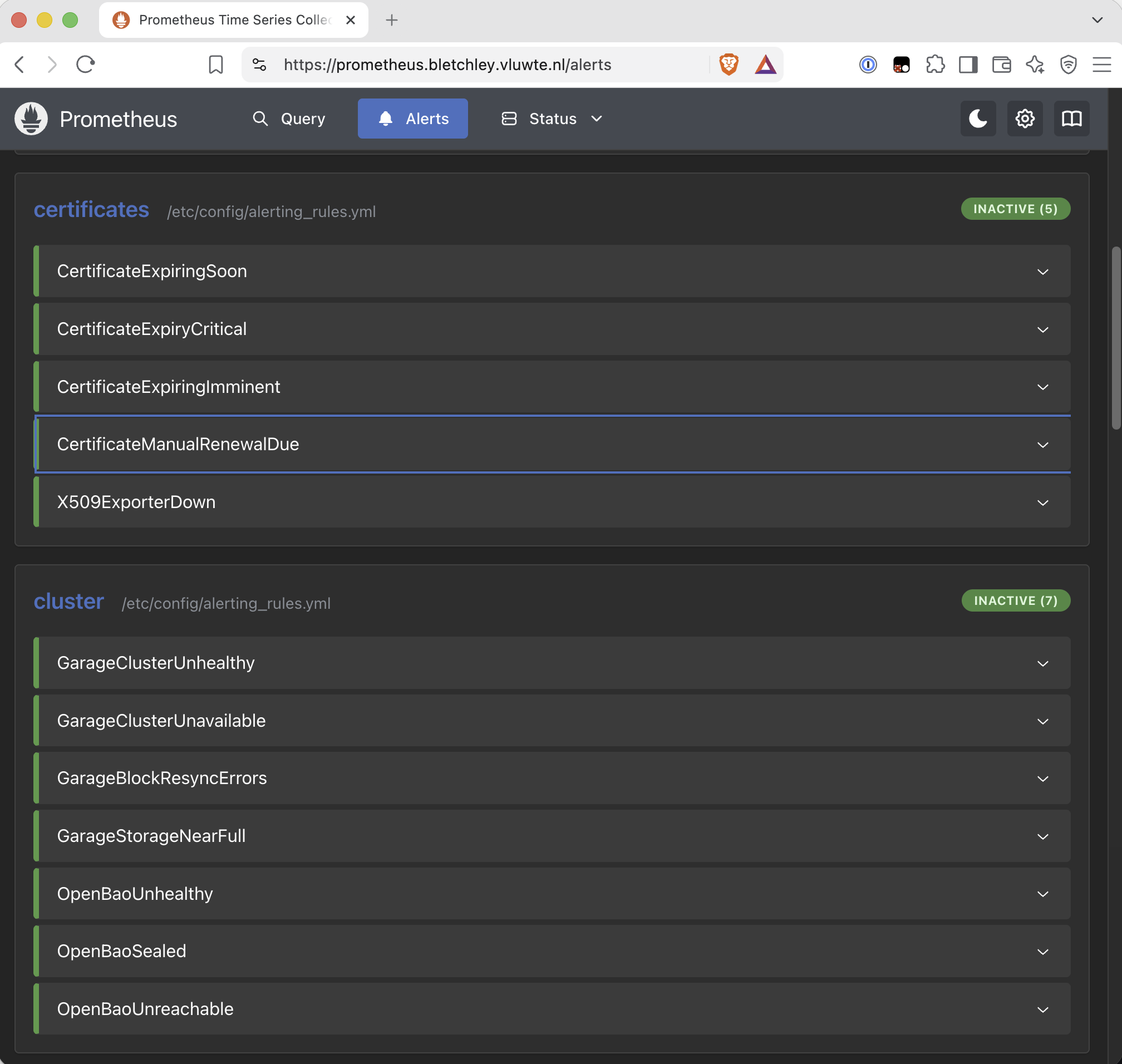The width and height of the screenshot is (1122, 1064).
Task: Click the Brave Rewards triangle icon
Action: point(765,65)
